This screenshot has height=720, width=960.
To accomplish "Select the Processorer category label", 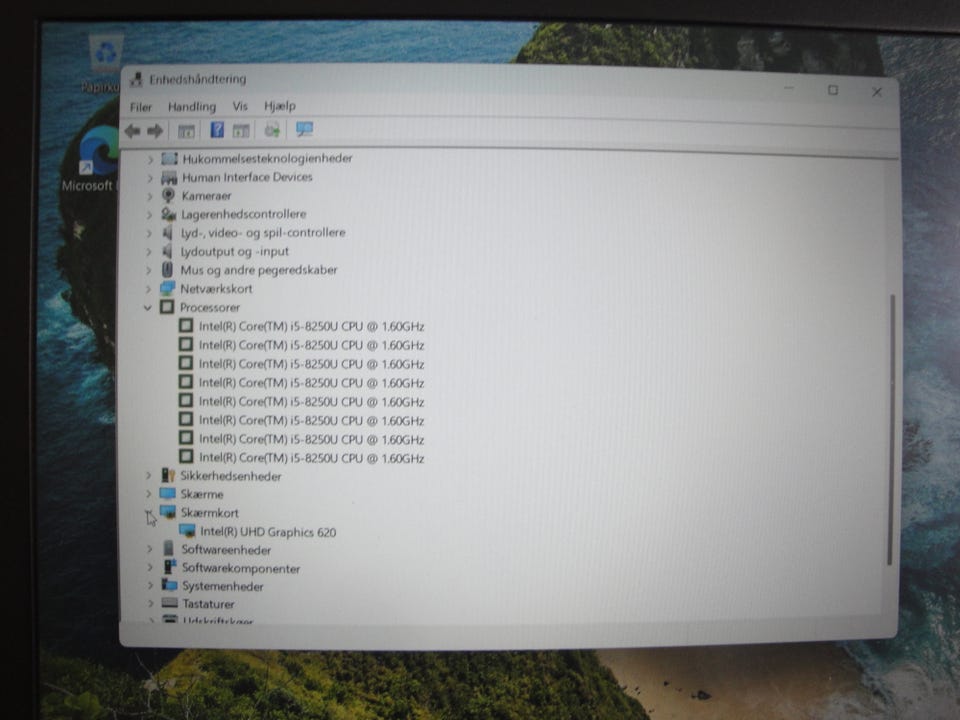I will (x=210, y=307).
